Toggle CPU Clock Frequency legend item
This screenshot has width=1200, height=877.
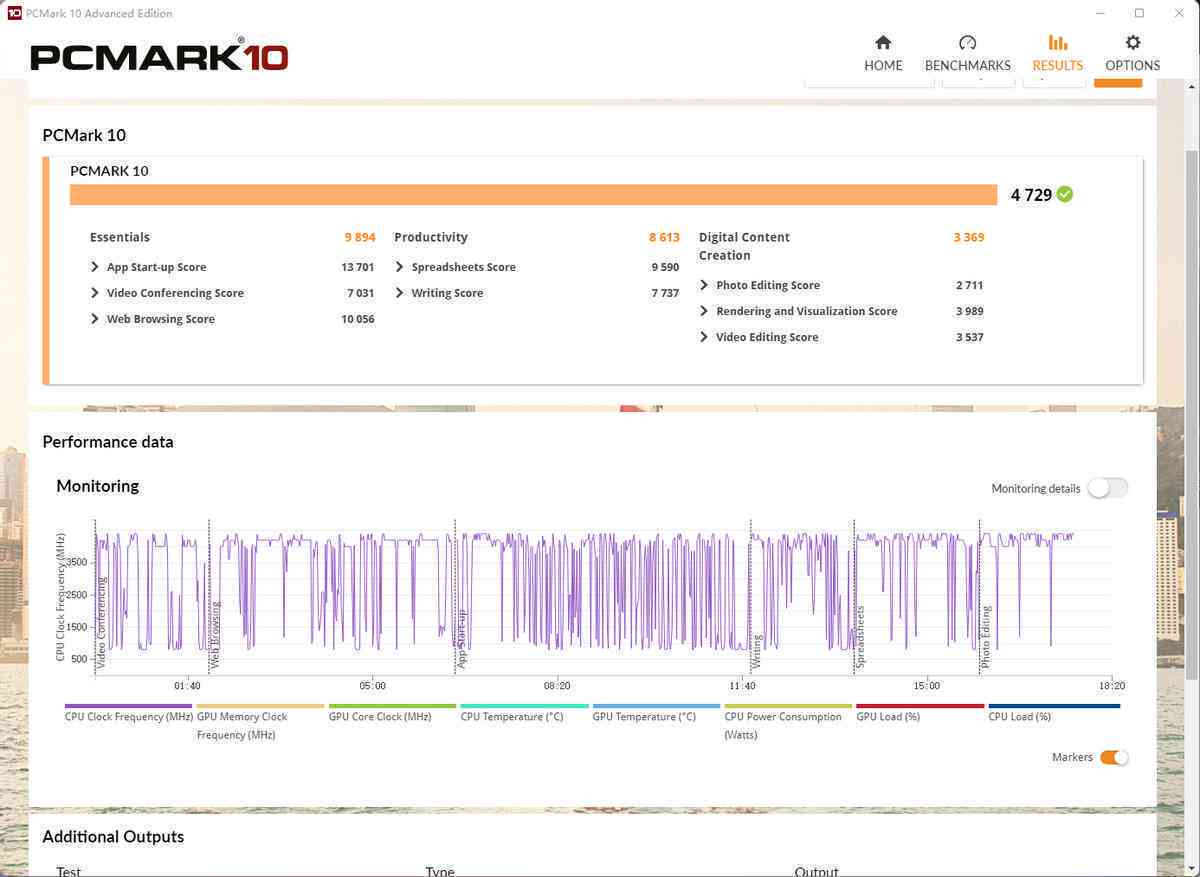(128, 712)
